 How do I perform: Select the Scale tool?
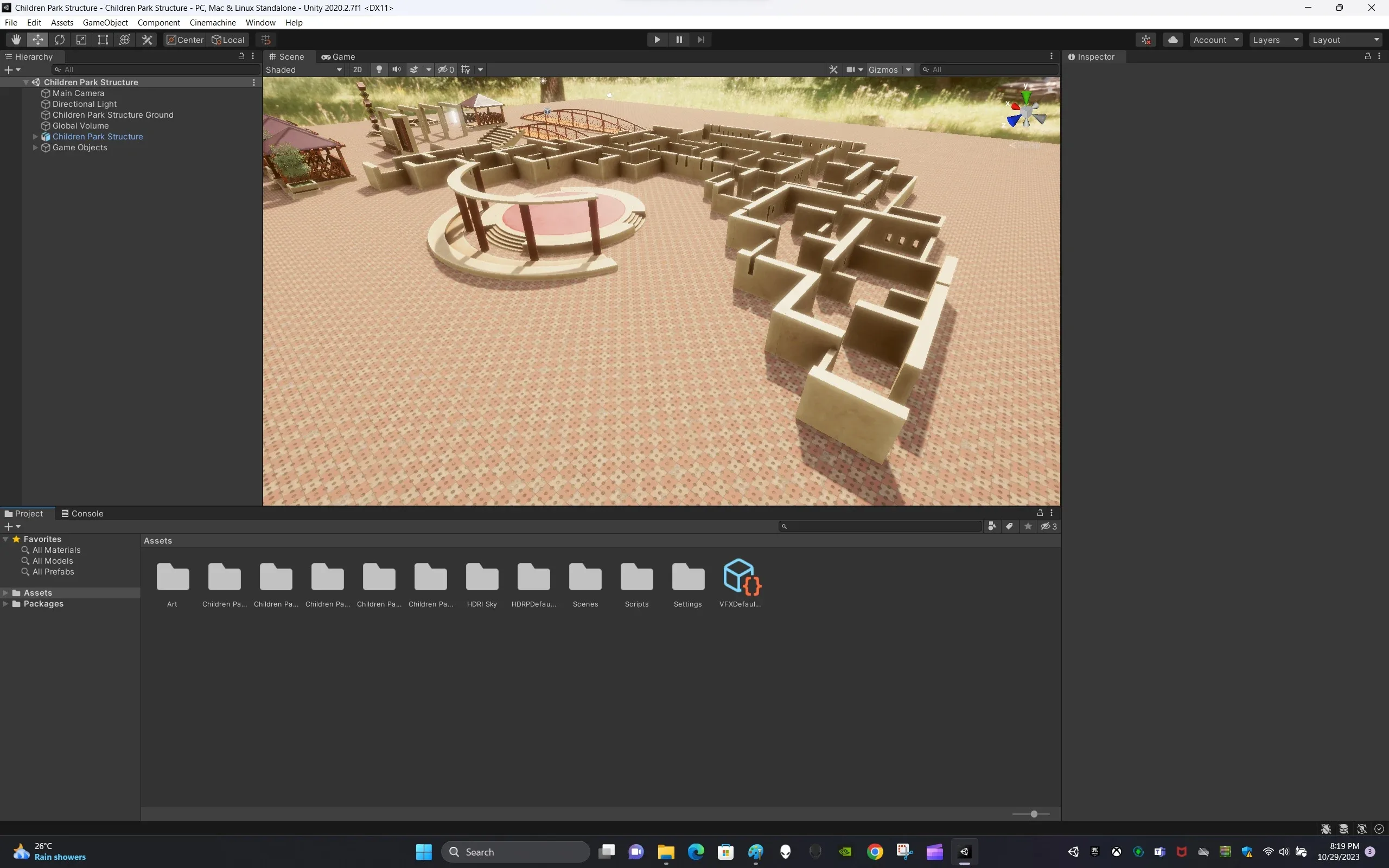coord(81,39)
